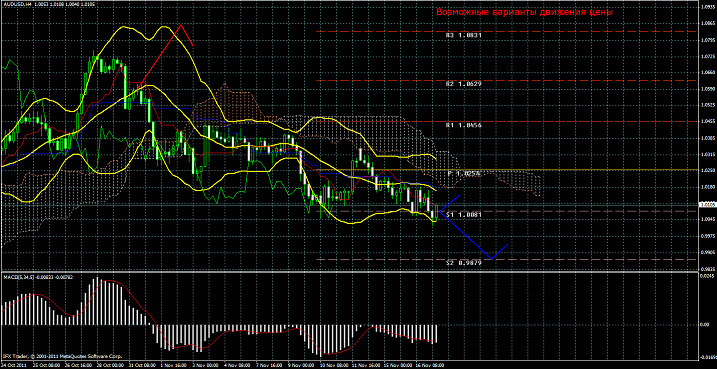
Task: Click the 9 Nov 00:00 time axis label
Action: (x=300, y=366)
